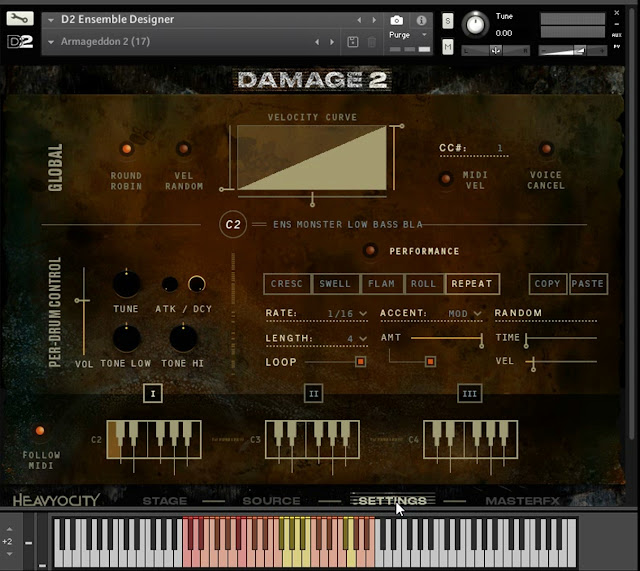Go to next instrument arrow
The height and width of the screenshot is (571, 640).
click(374, 20)
